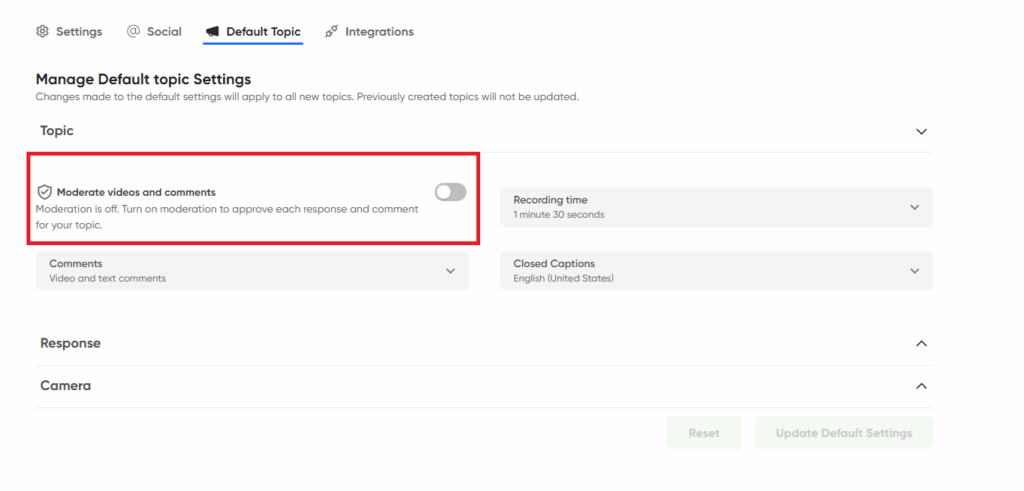
Task: Click the @ icon beside Social
Action: point(133,32)
